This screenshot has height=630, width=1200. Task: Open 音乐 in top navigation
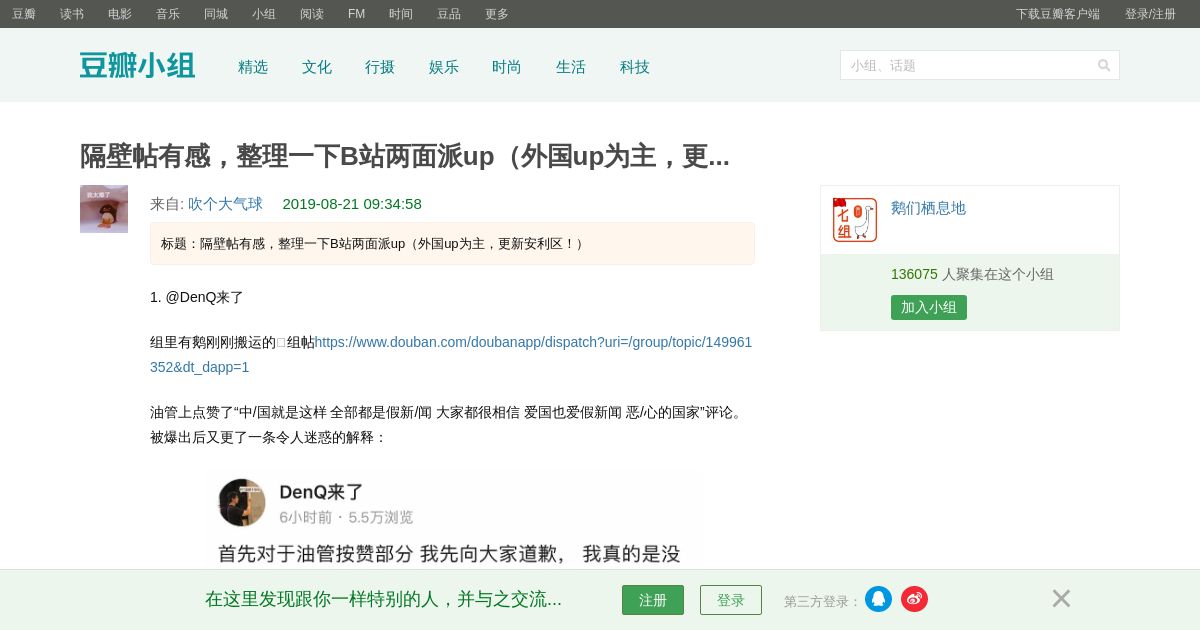pos(168,14)
